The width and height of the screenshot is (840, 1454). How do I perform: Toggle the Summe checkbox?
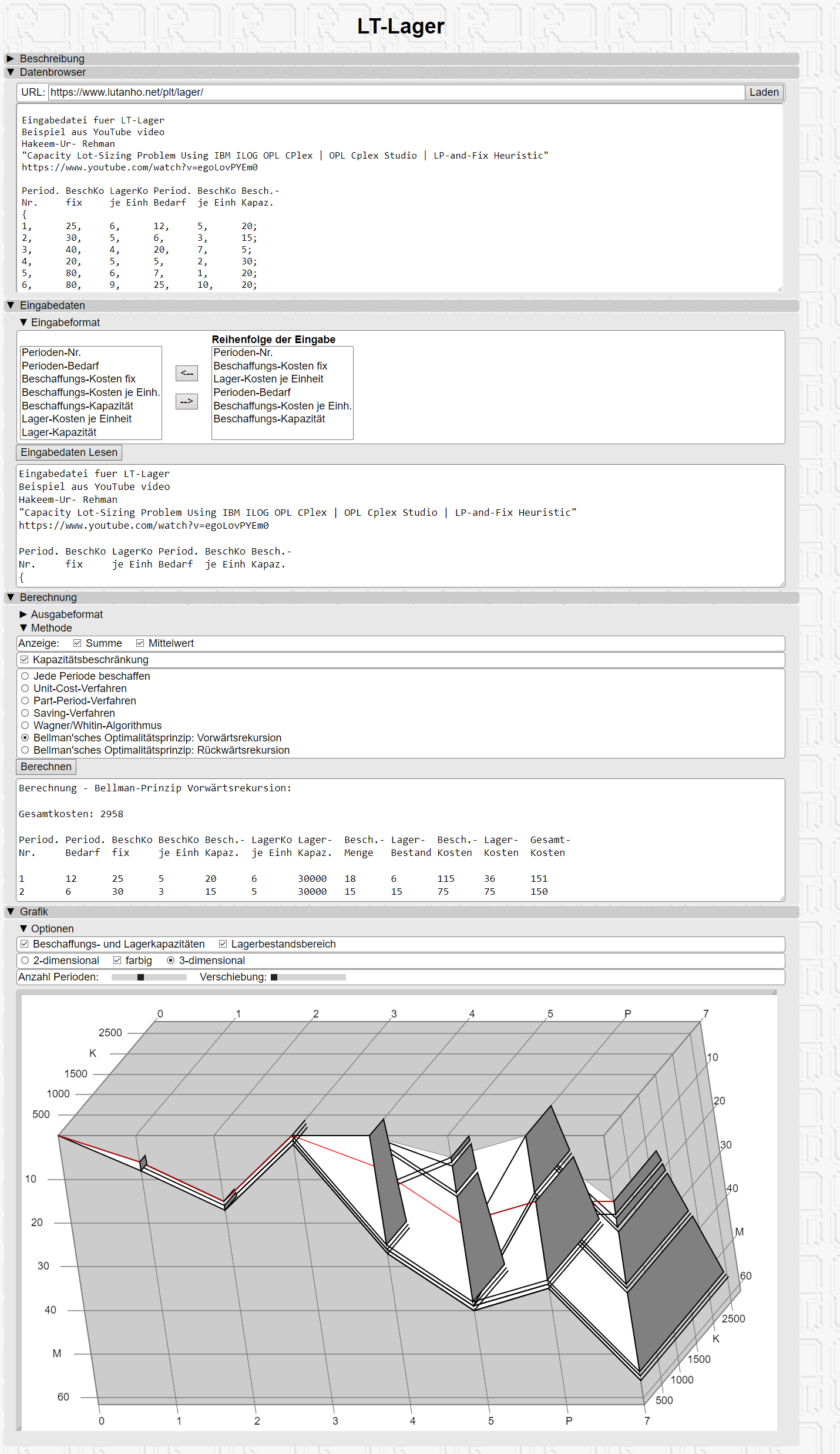pyautogui.click(x=78, y=643)
